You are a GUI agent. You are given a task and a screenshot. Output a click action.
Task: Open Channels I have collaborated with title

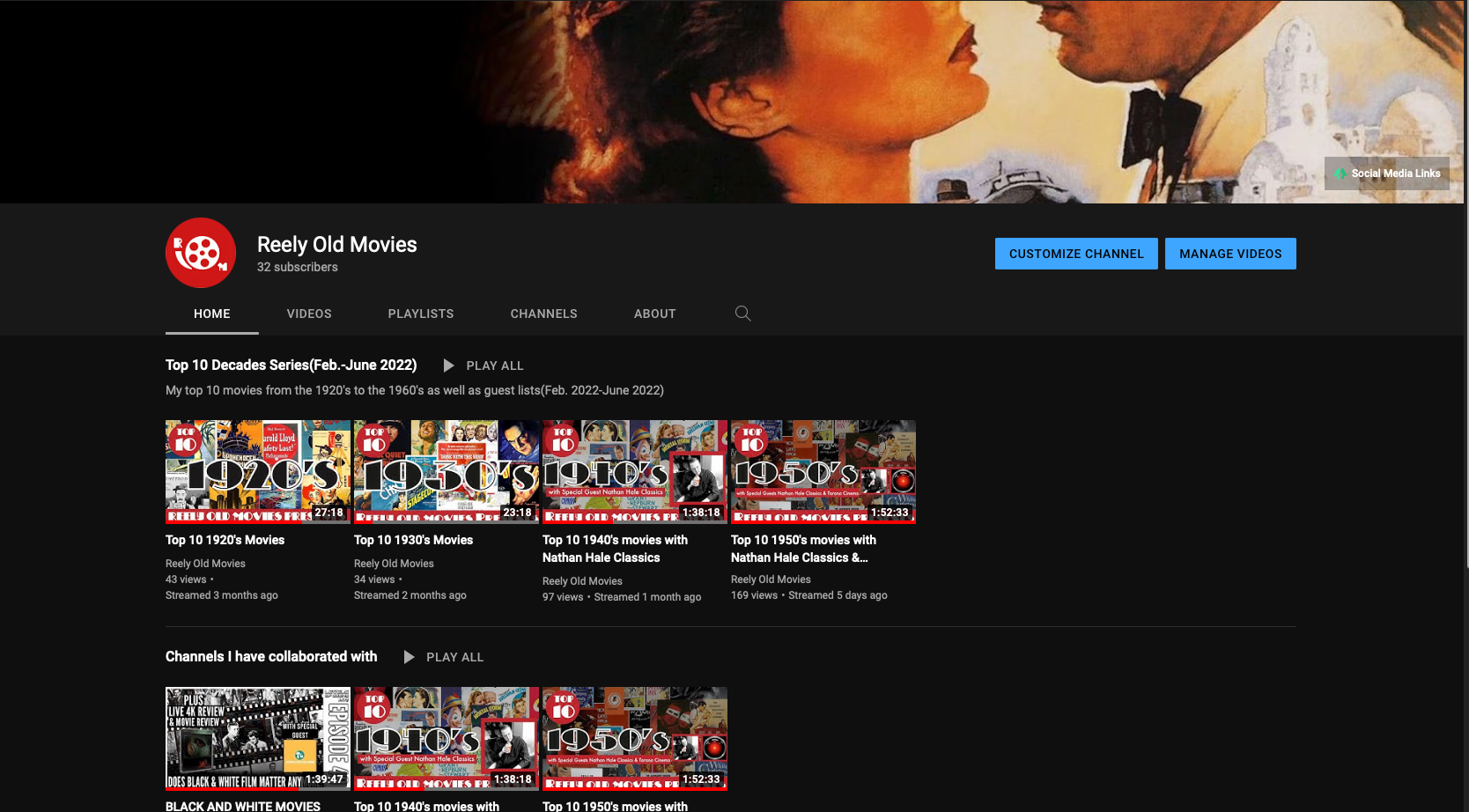click(271, 656)
